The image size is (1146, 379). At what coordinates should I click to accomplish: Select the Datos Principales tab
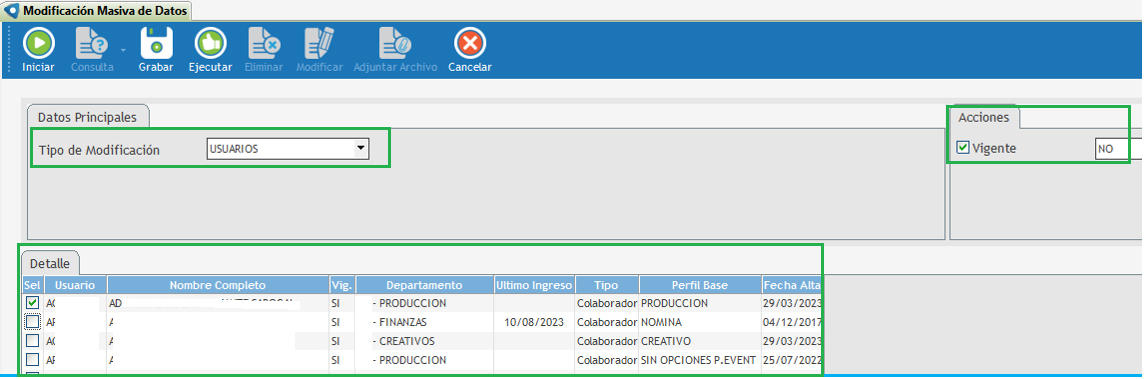(87, 117)
